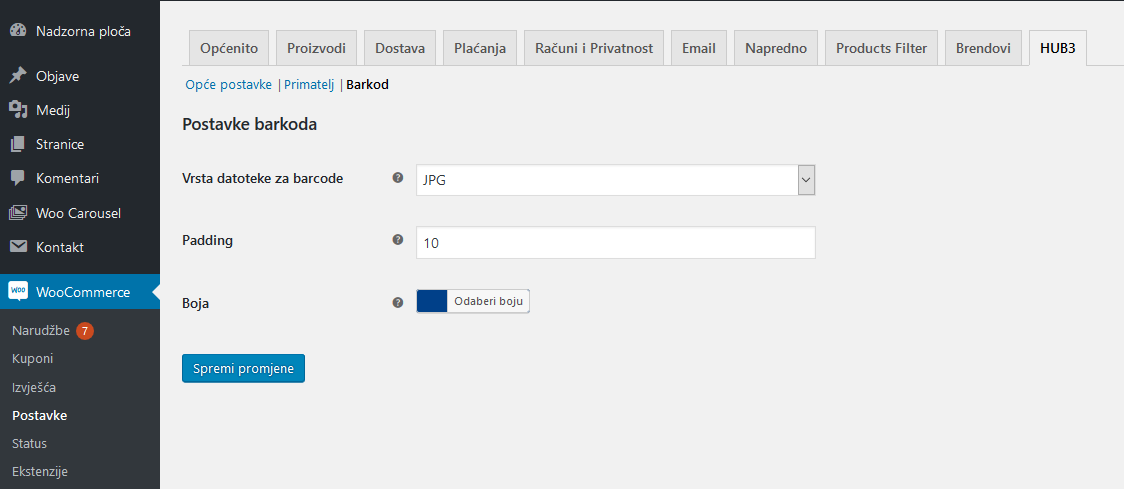Click the Objave pushpin icon
The image size is (1124, 489).
click(x=18, y=76)
